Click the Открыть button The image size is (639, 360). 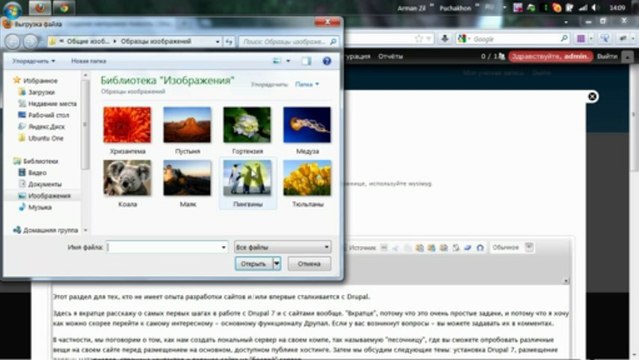[253, 264]
